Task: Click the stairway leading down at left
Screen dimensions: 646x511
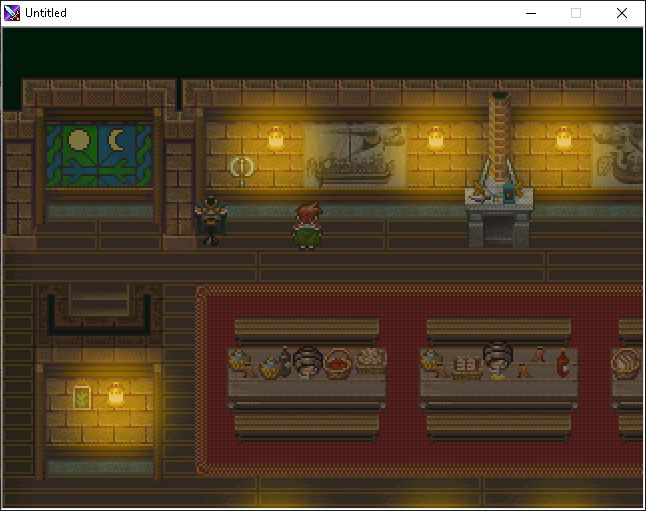Action: [98, 300]
